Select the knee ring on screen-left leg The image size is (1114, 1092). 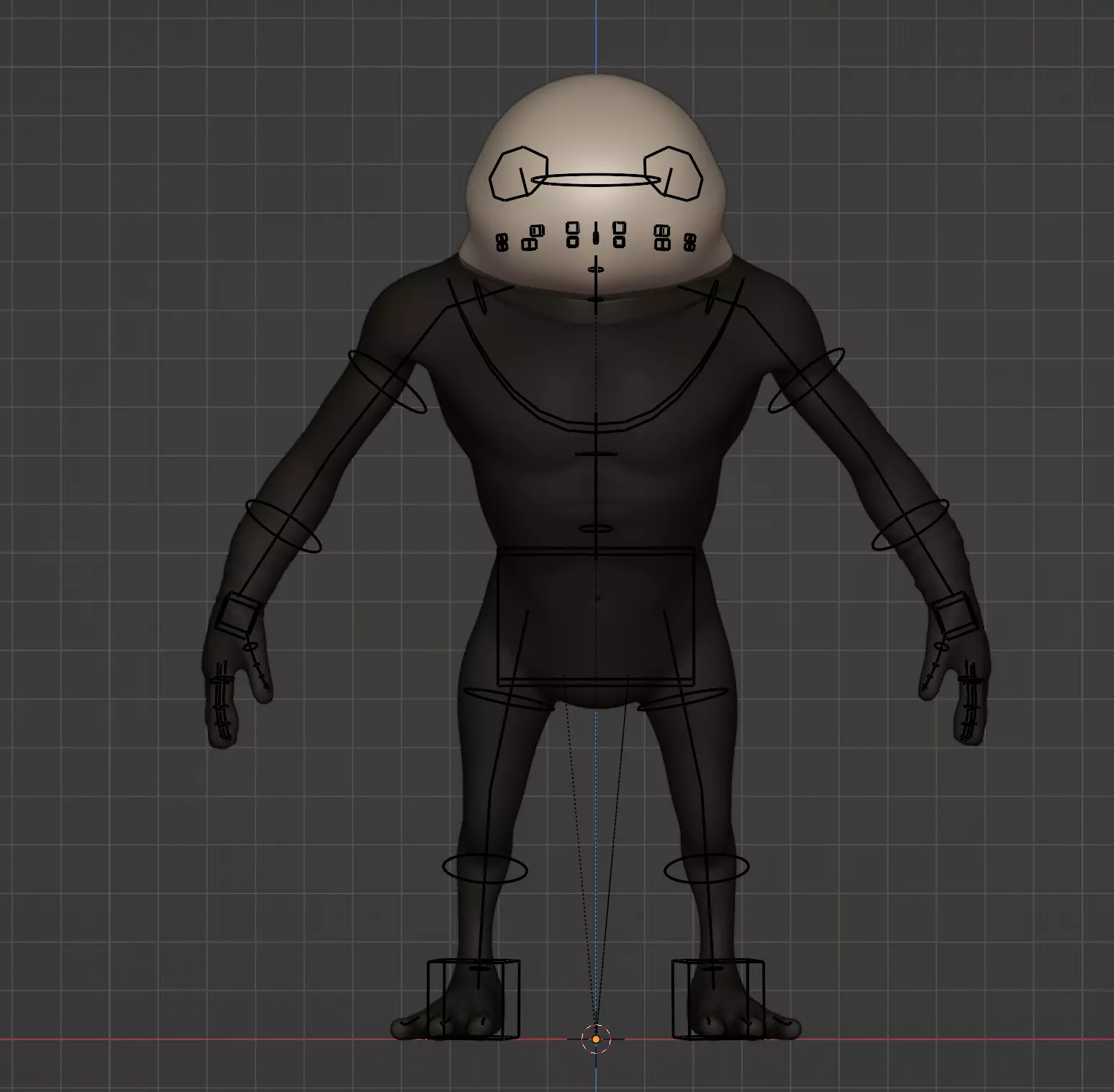pyautogui.click(x=484, y=868)
